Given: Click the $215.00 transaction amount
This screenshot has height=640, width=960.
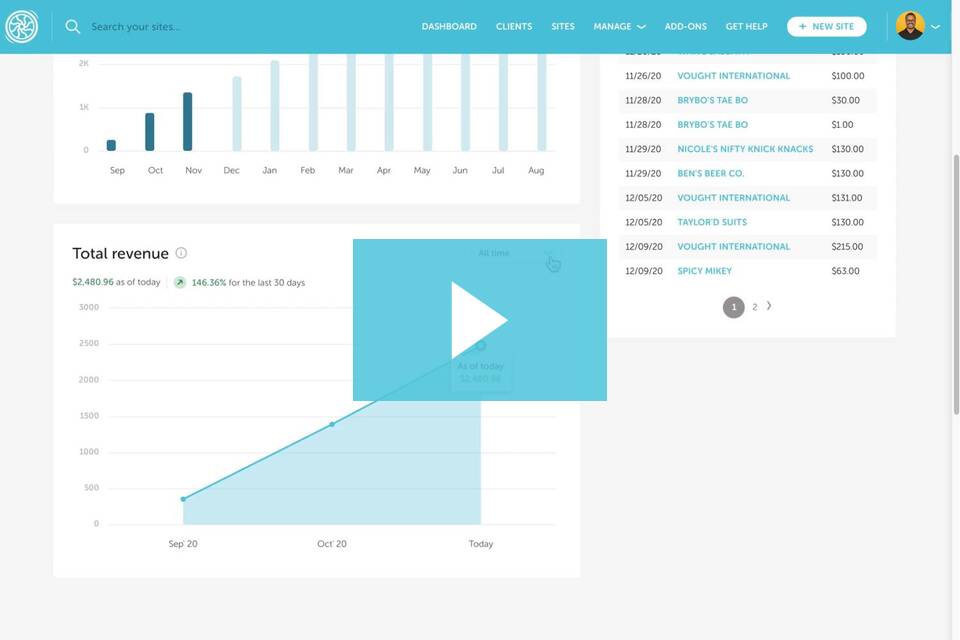Looking at the screenshot, I should point(847,247).
